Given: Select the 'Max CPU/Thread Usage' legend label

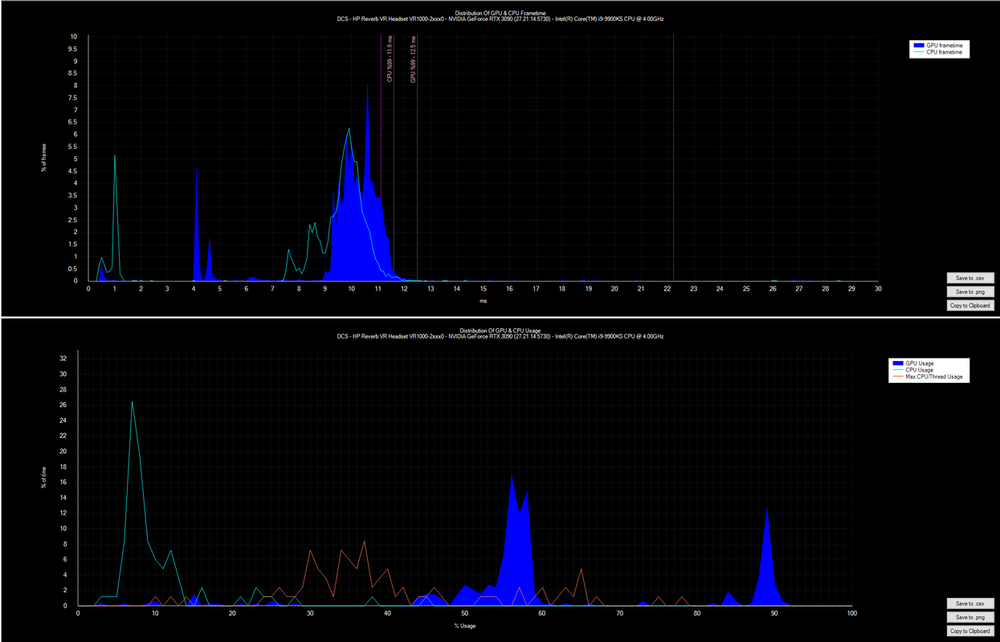Looking at the screenshot, I should click(932, 377).
